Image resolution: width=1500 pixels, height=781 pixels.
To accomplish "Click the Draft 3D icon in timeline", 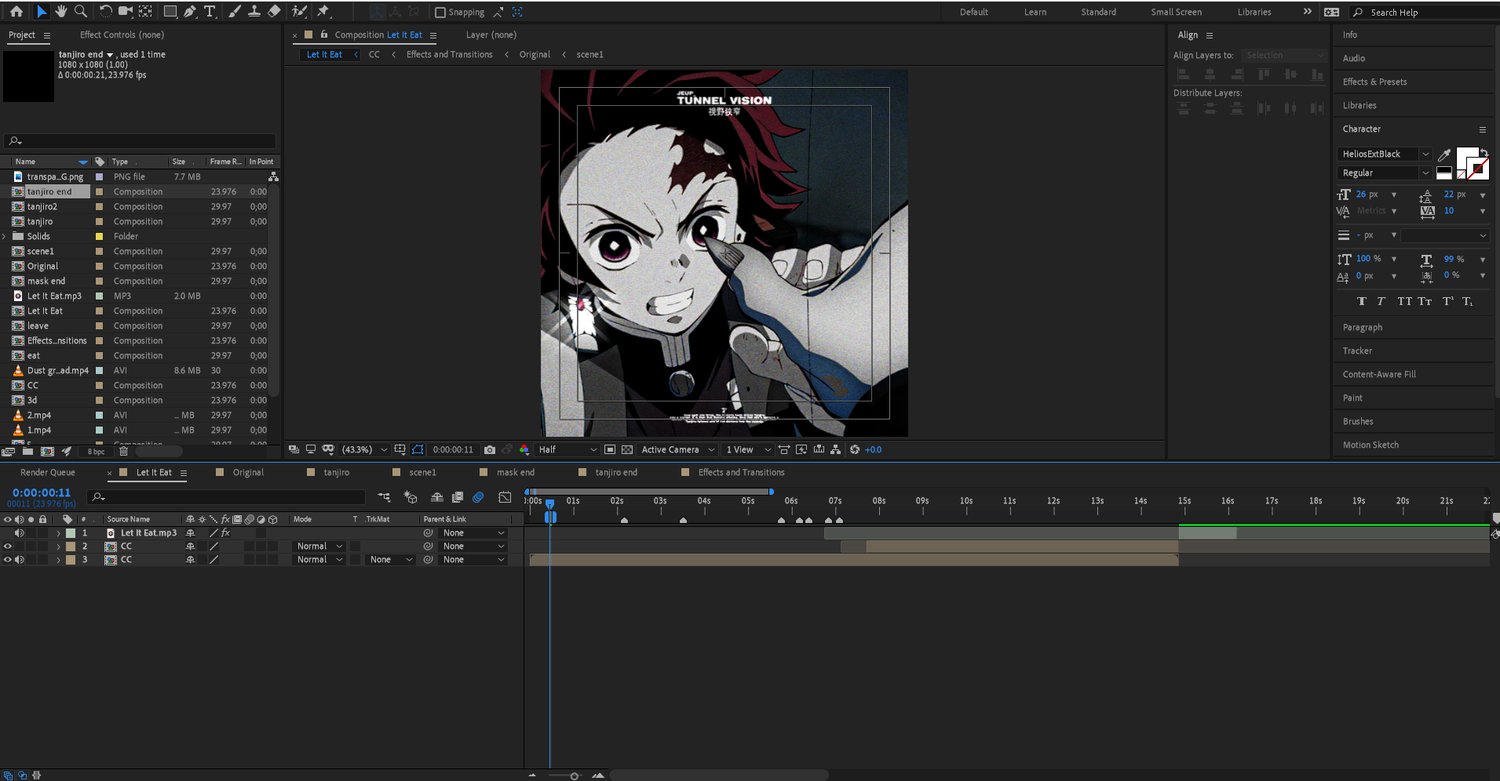I will coord(410,497).
